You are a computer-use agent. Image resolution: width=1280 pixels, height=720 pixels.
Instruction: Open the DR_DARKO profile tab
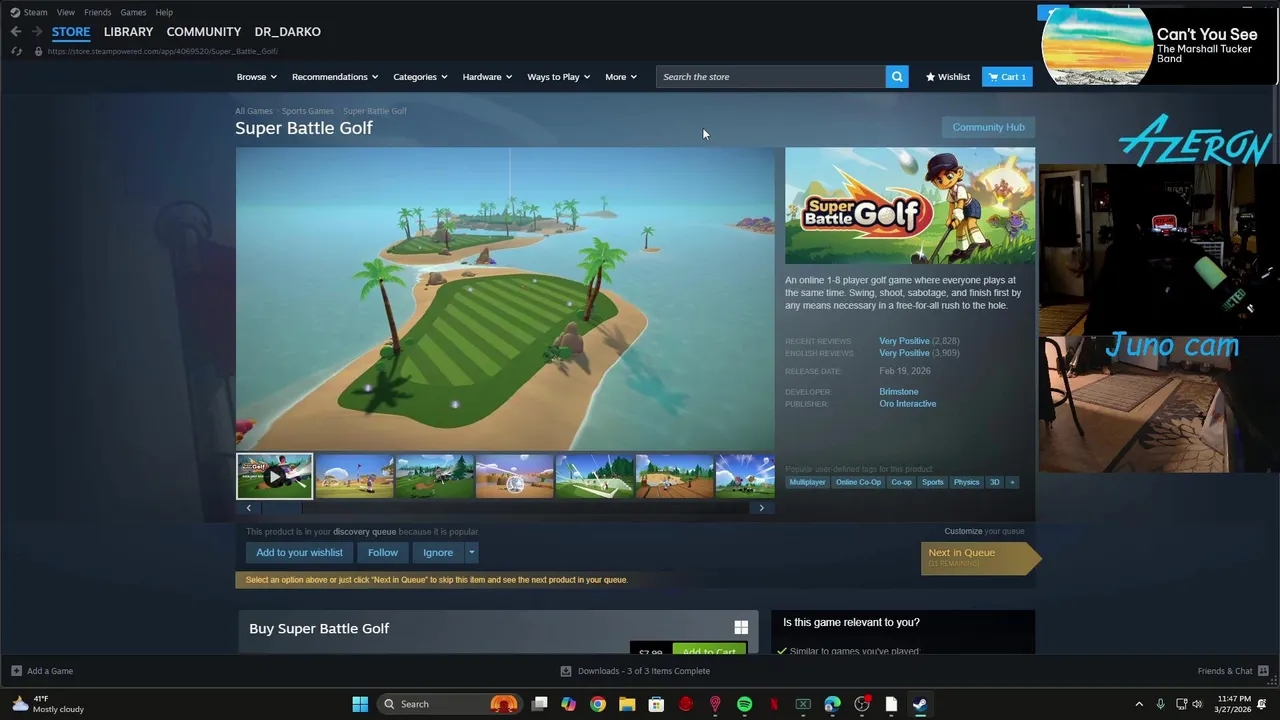287,32
